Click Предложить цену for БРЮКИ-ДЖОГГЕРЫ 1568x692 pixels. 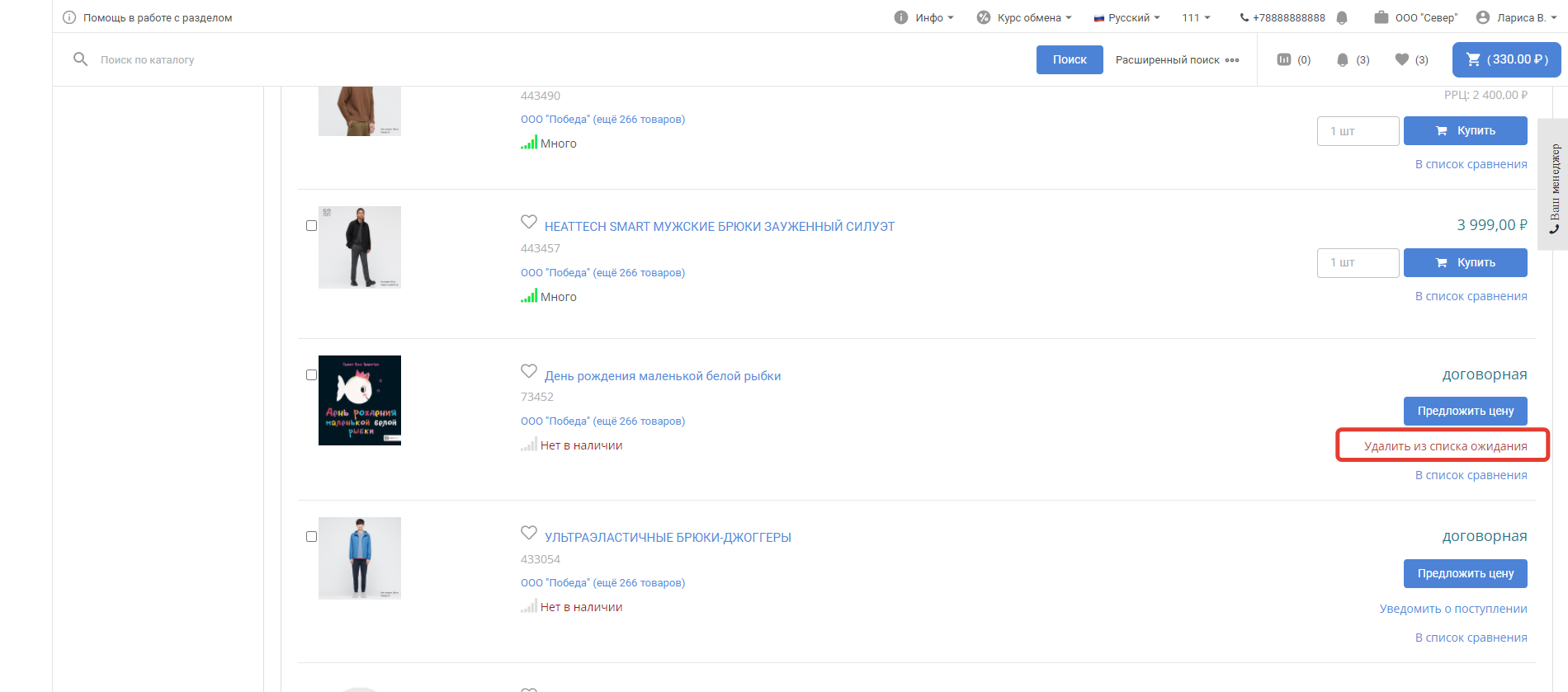1465,573
